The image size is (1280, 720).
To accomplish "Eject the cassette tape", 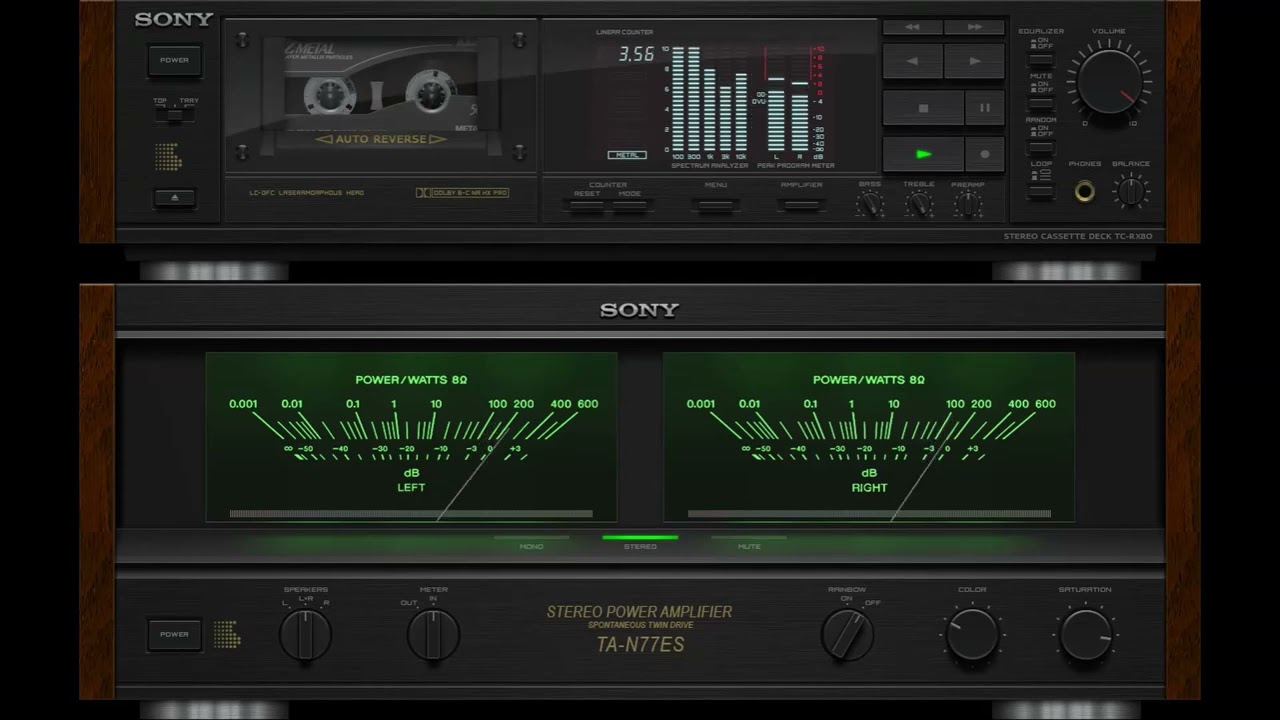I will point(175,198).
